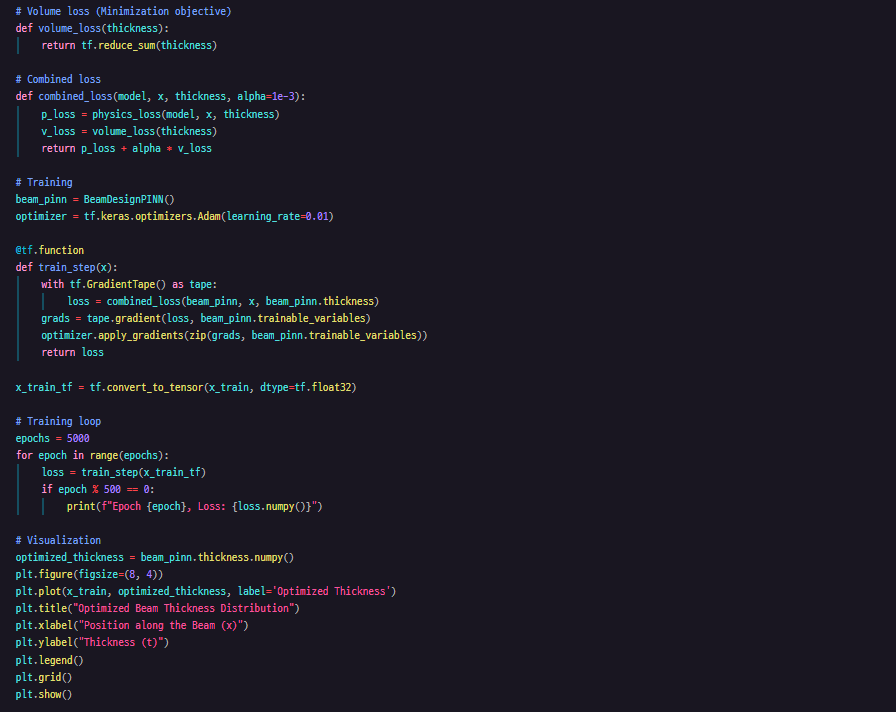Click the 'v_loss = volume_loss(thickness)' line

tap(129, 131)
